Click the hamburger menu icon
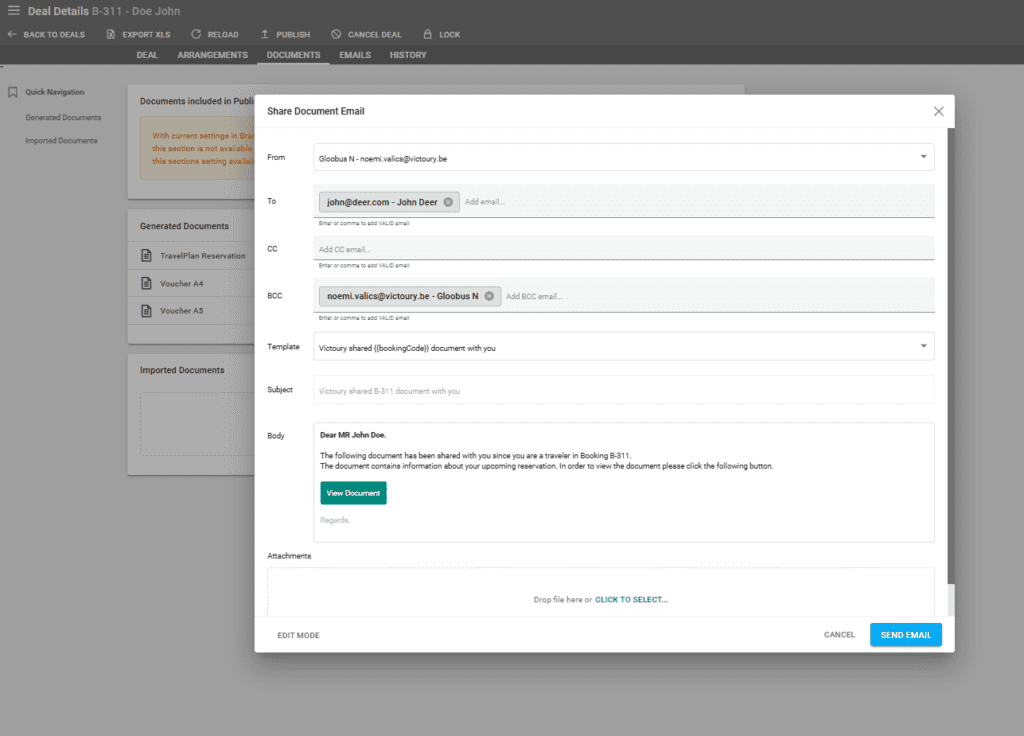The width and height of the screenshot is (1024, 736). [13, 11]
